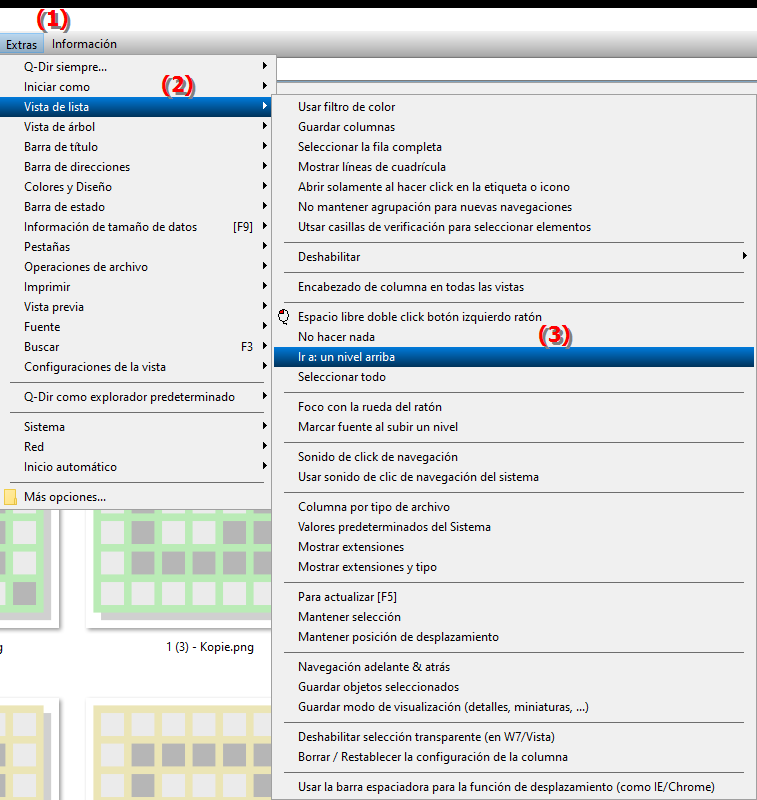Expand the Deshabilitar submenu
Image resolution: width=757 pixels, height=800 pixels.
(x=514, y=257)
